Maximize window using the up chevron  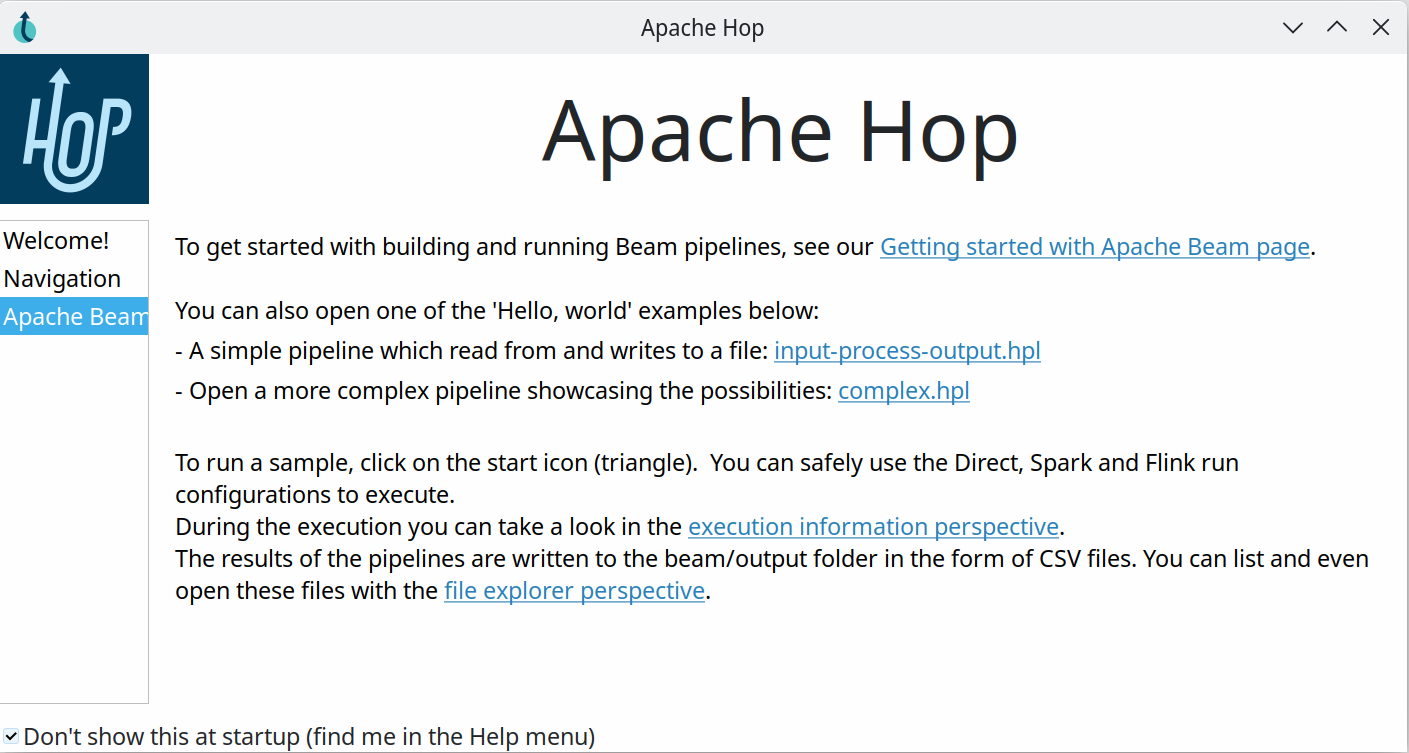[x=1337, y=27]
